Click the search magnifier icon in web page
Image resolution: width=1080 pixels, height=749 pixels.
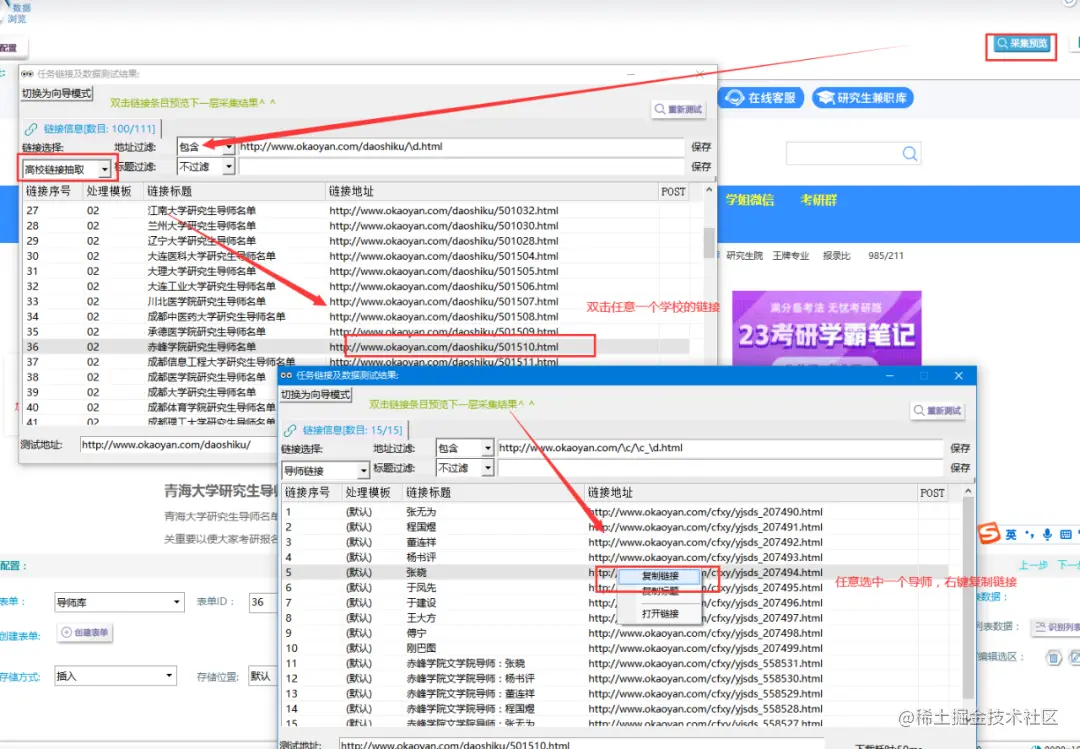tap(910, 154)
